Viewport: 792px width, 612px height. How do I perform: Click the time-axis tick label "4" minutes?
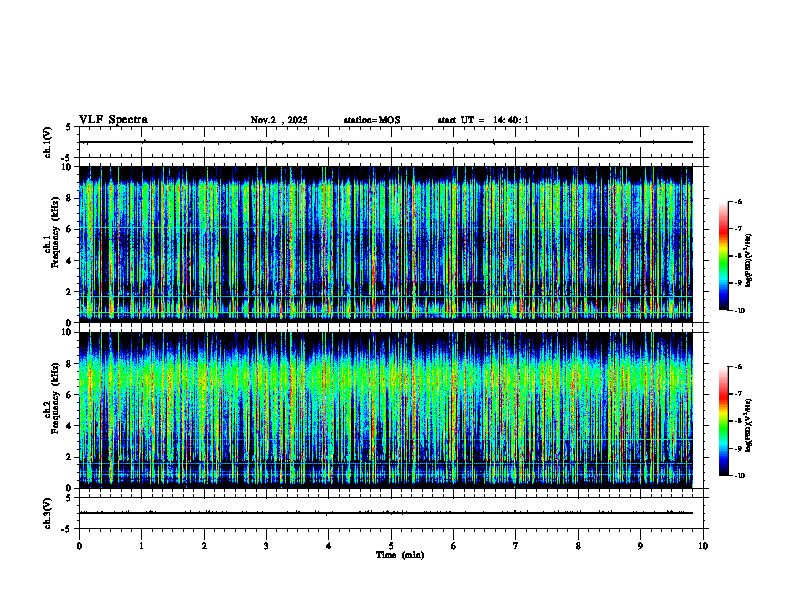[x=329, y=546]
